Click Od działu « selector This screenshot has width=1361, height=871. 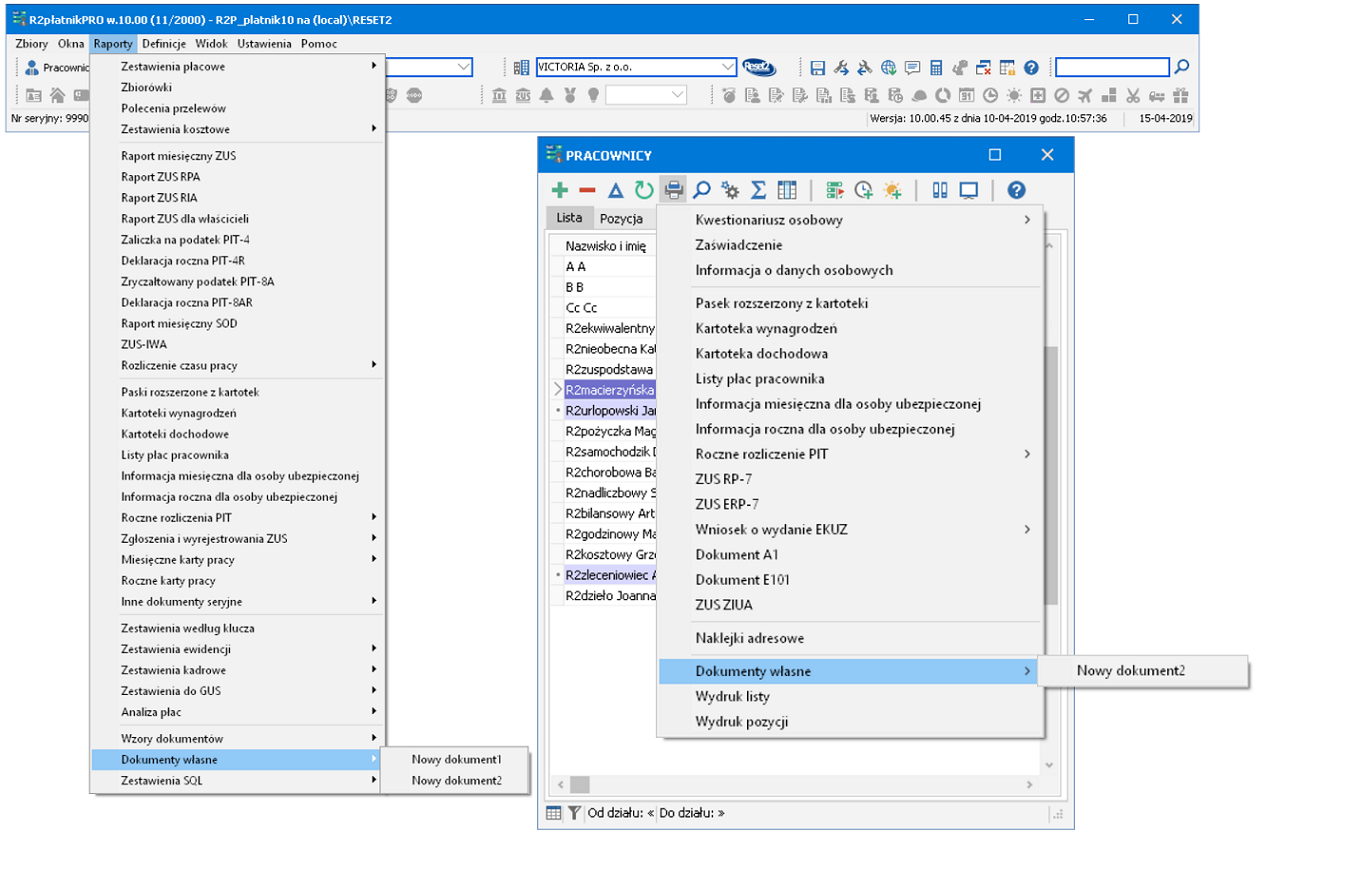click(x=620, y=813)
